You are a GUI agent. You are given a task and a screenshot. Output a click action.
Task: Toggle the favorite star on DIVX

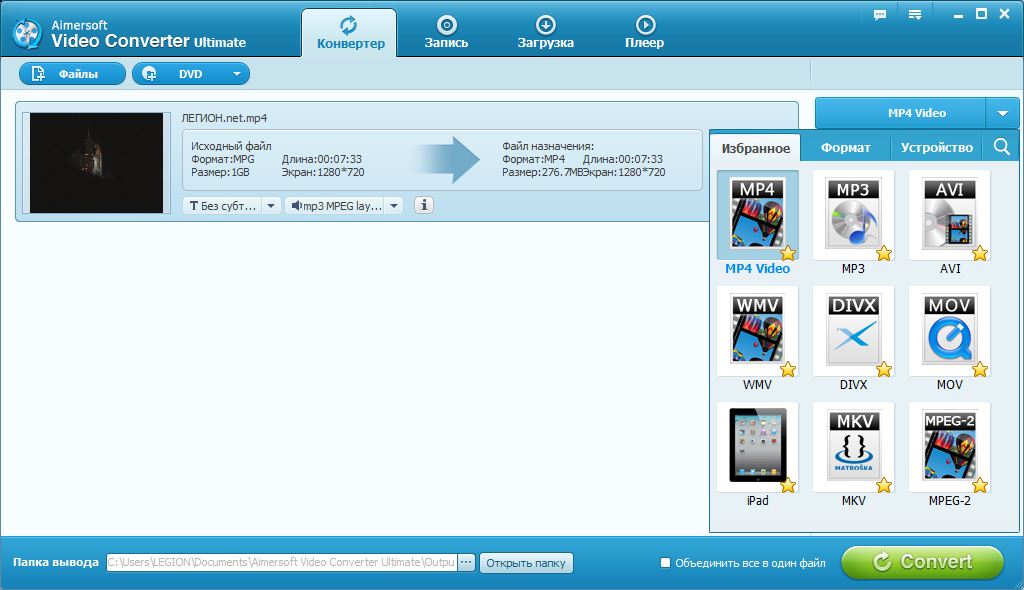[x=884, y=369]
